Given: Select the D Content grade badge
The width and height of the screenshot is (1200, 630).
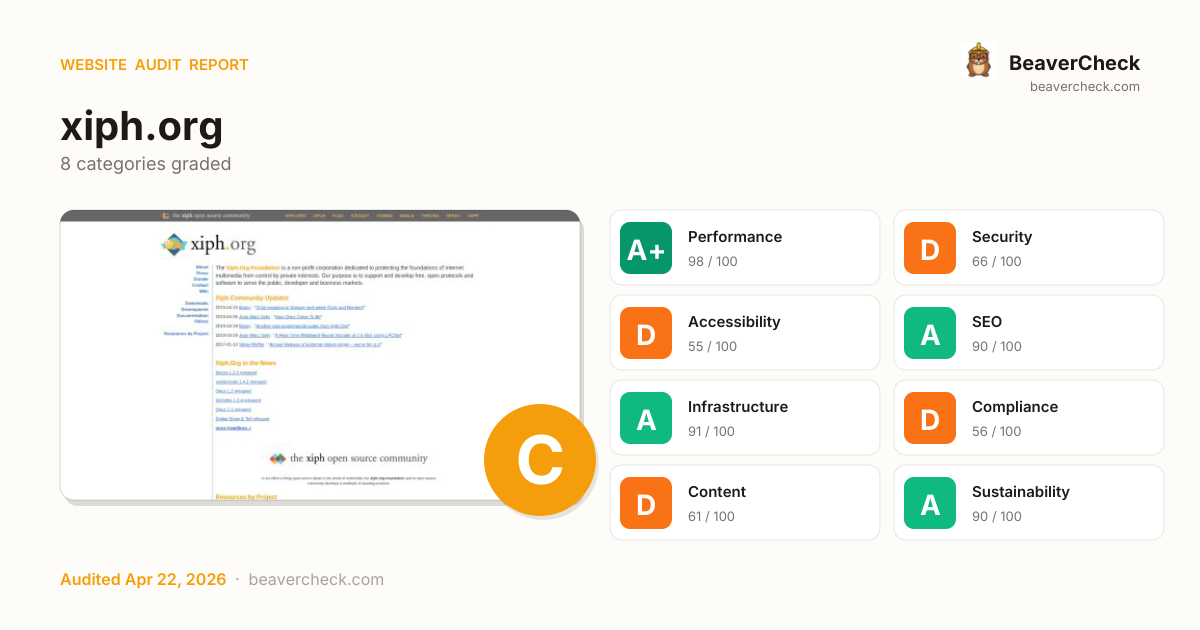Looking at the screenshot, I should 646,503.
